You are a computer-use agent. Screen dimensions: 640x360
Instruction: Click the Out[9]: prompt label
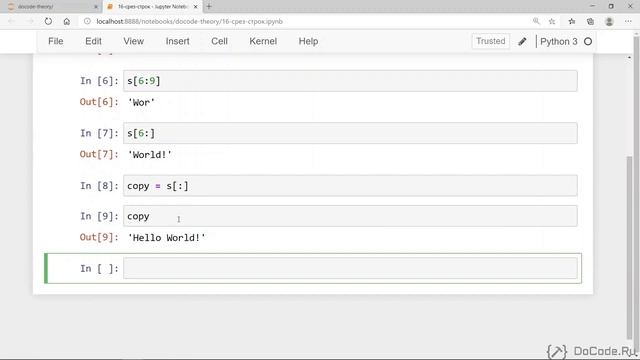pos(99,237)
